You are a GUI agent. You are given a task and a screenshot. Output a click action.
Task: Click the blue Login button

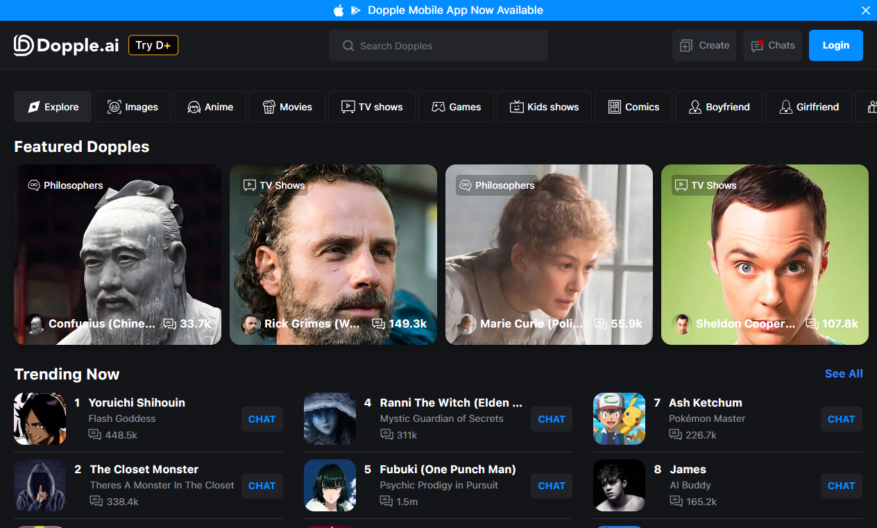(x=836, y=45)
